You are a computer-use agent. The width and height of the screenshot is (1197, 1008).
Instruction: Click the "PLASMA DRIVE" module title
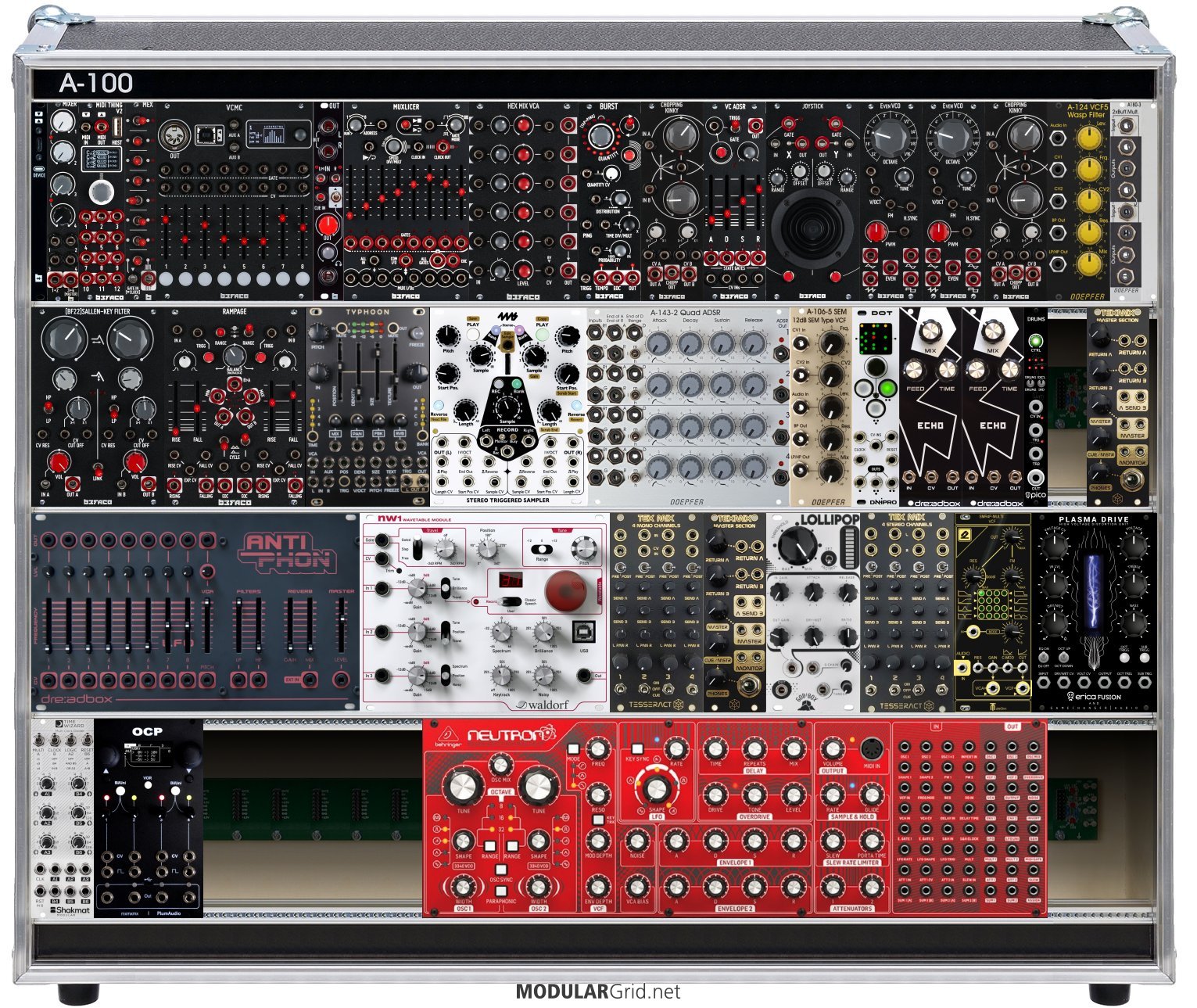coord(1093,519)
